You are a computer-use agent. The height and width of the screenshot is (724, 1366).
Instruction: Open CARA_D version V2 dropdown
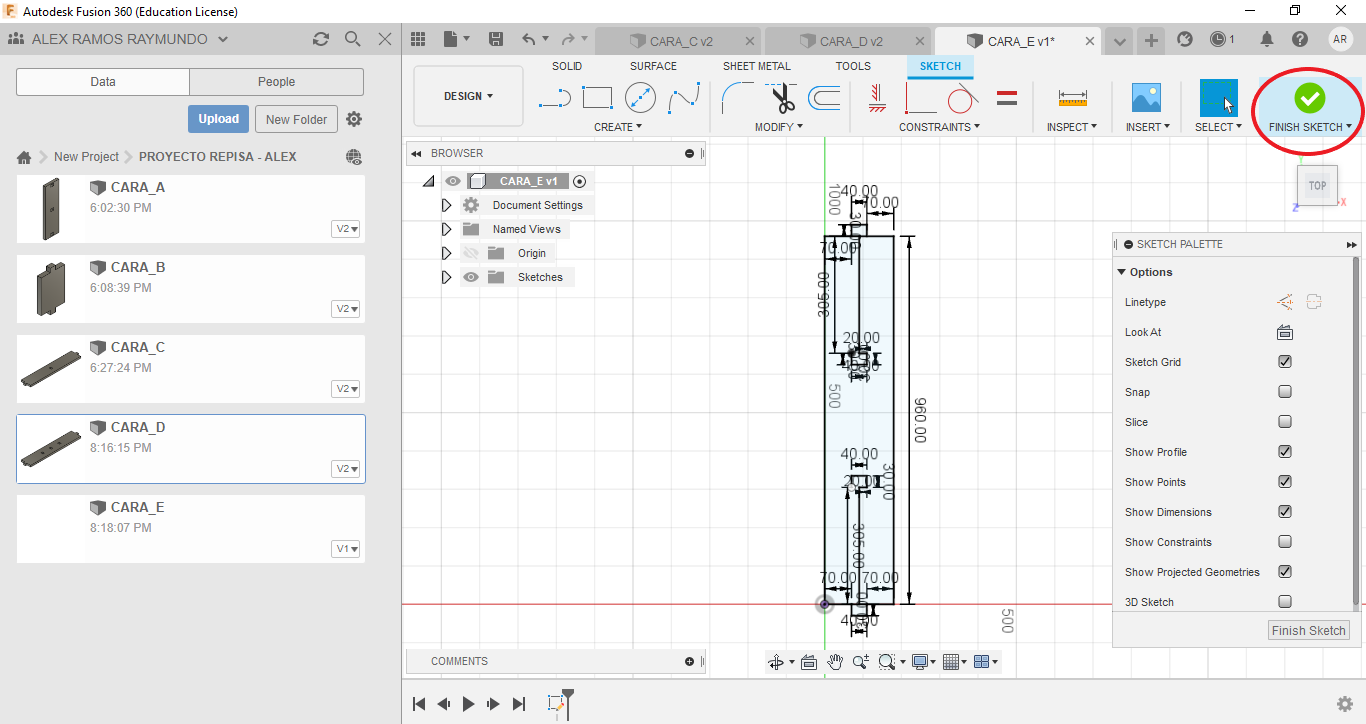pos(347,469)
